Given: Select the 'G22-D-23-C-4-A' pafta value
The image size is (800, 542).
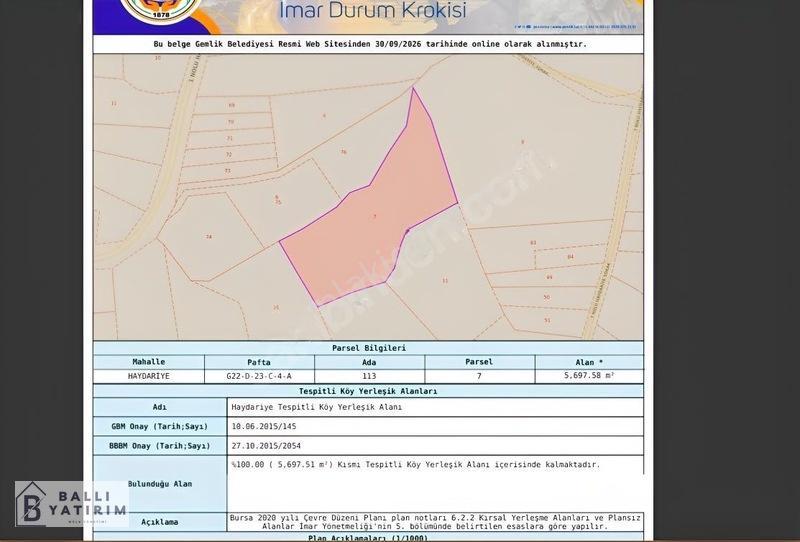Looking at the screenshot, I should coord(259,376).
